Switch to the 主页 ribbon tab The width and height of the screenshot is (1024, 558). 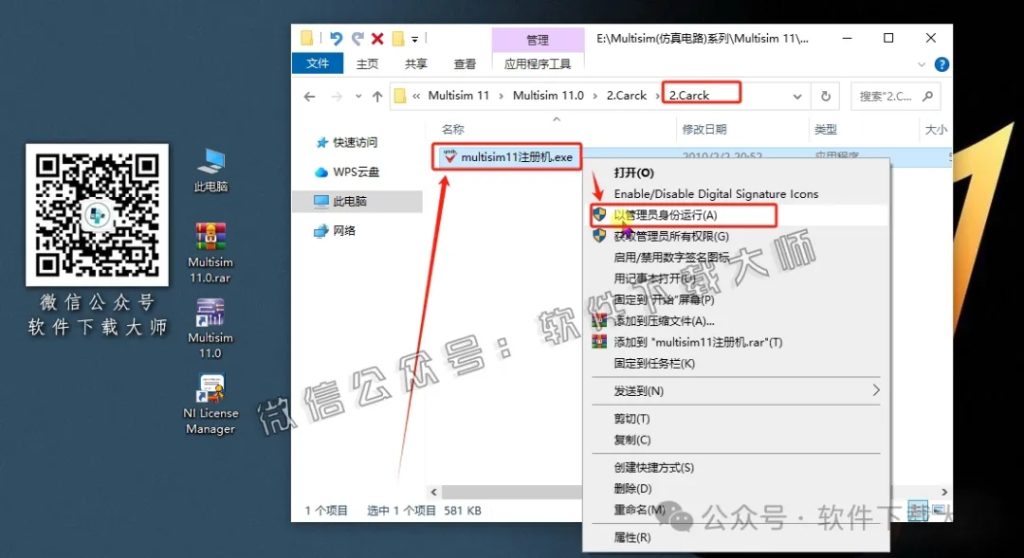(367, 63)
